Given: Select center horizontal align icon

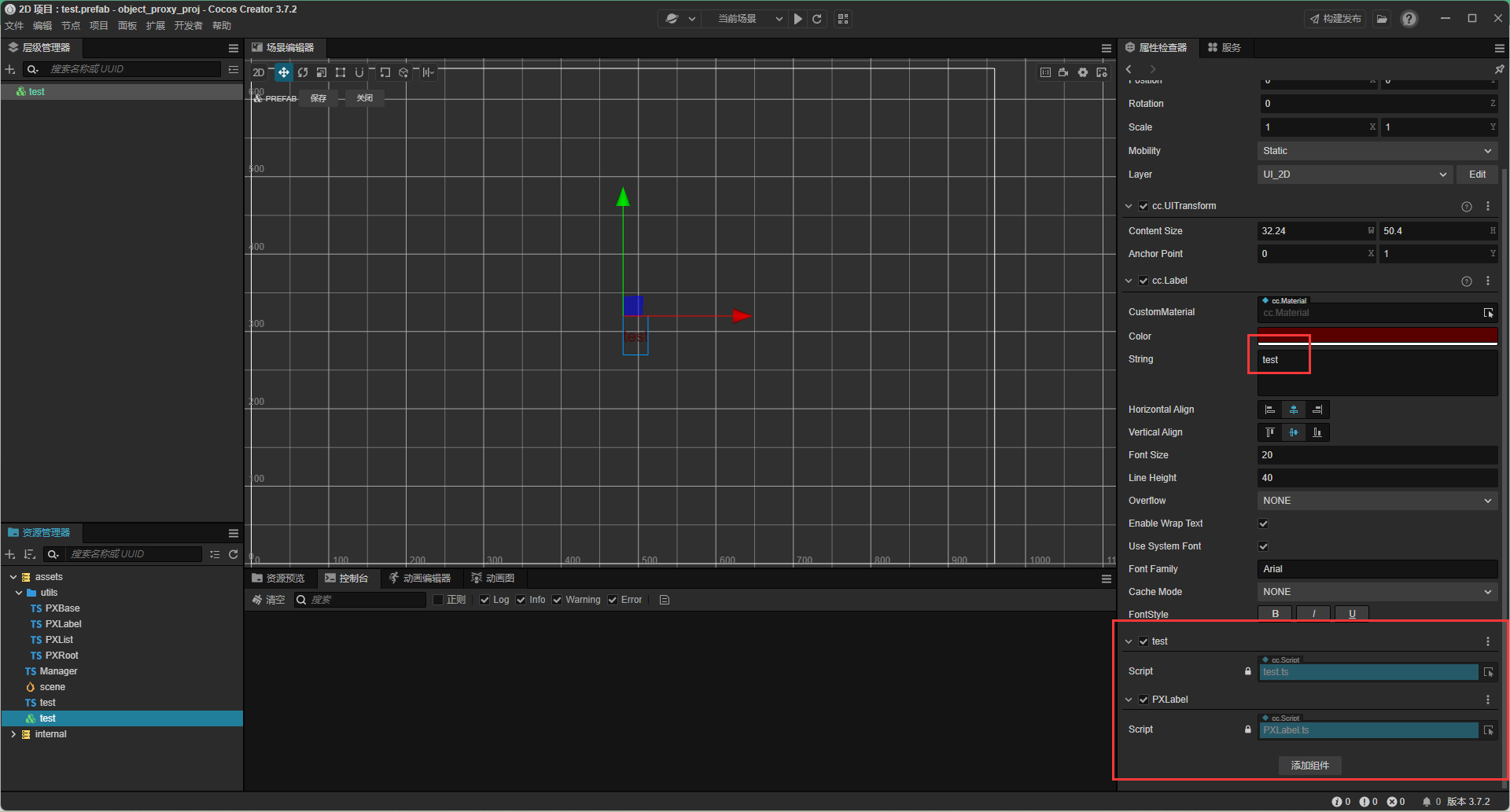Looking at the screenshot, I should 1294,410.
